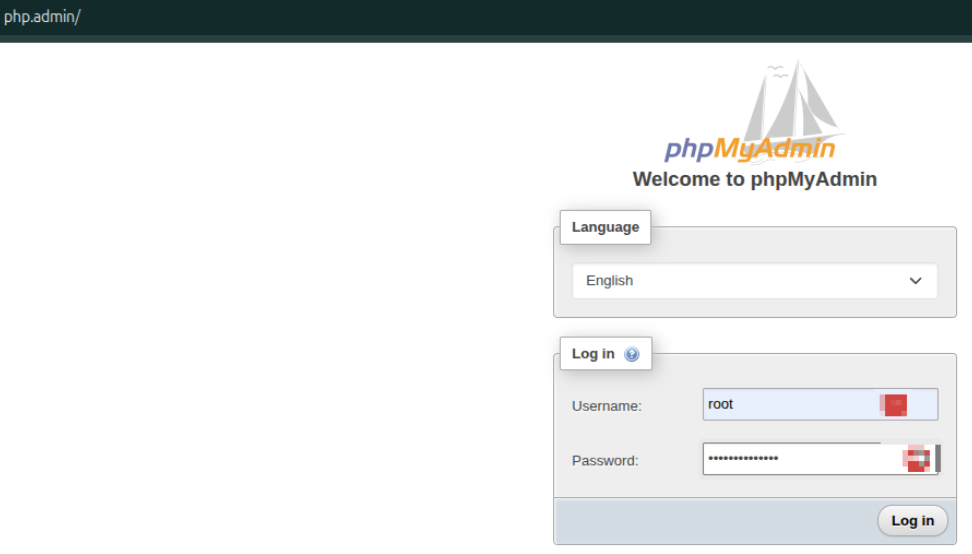Click the Welcome to phpMyAdmin heading

754,179
